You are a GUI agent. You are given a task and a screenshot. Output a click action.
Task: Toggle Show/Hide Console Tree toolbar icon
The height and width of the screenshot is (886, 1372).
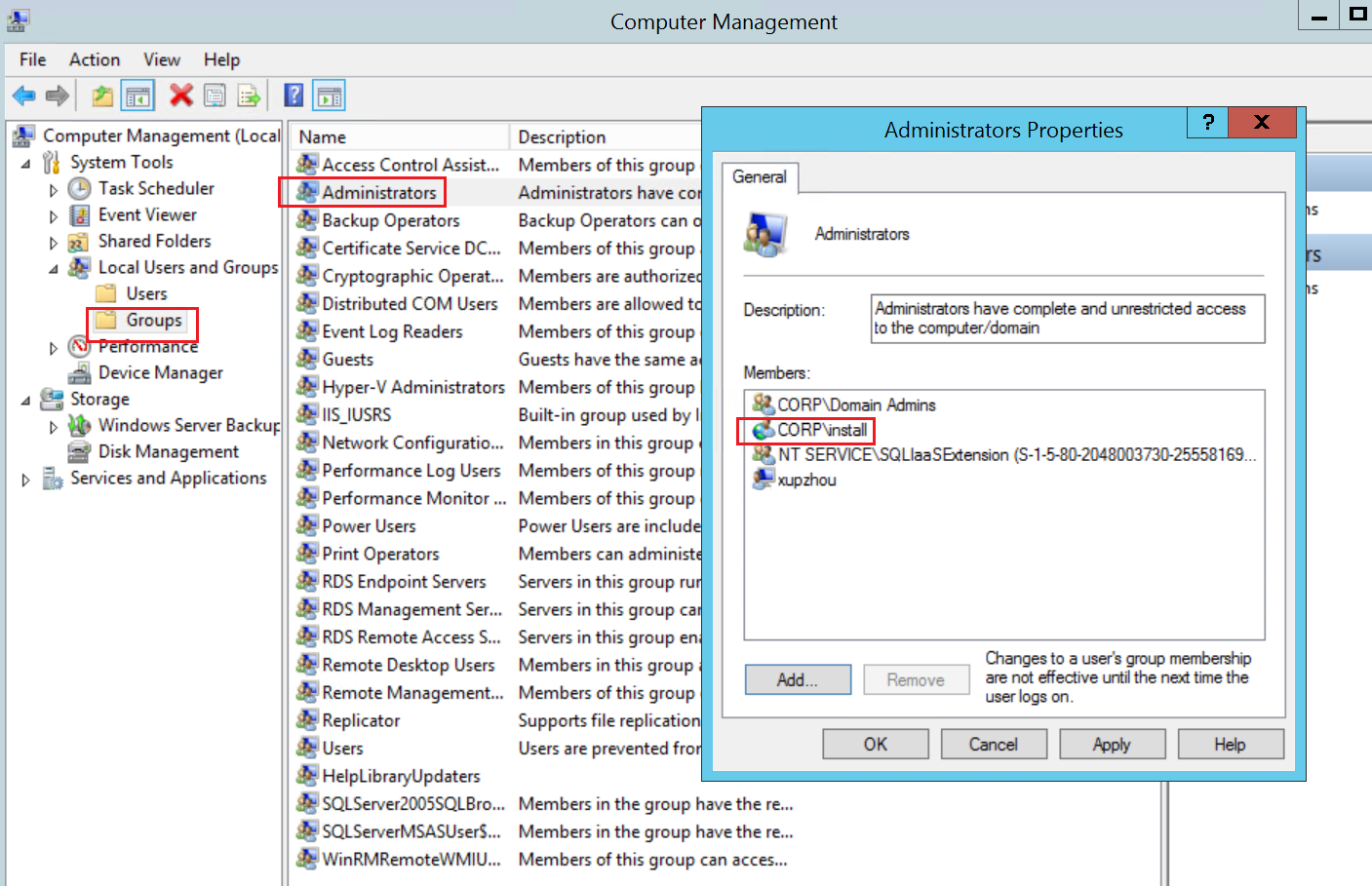coord(137,96)
